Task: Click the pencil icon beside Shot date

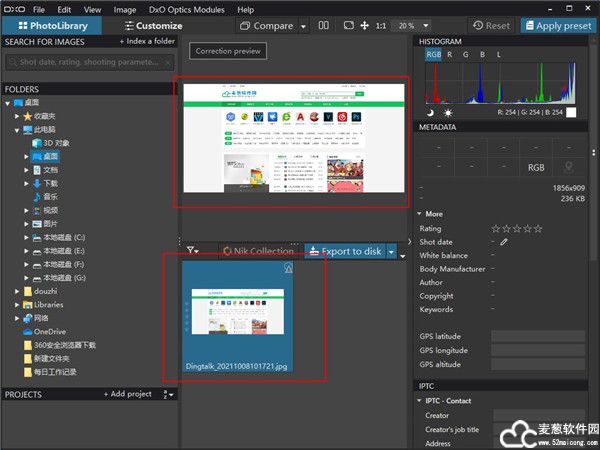Action: pos(504,242)
